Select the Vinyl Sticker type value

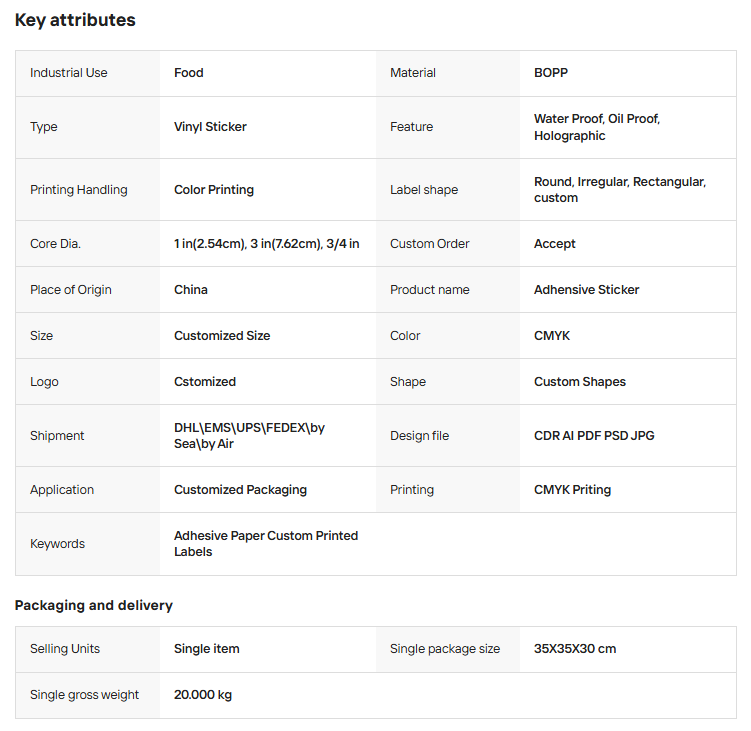pos(210,127)
